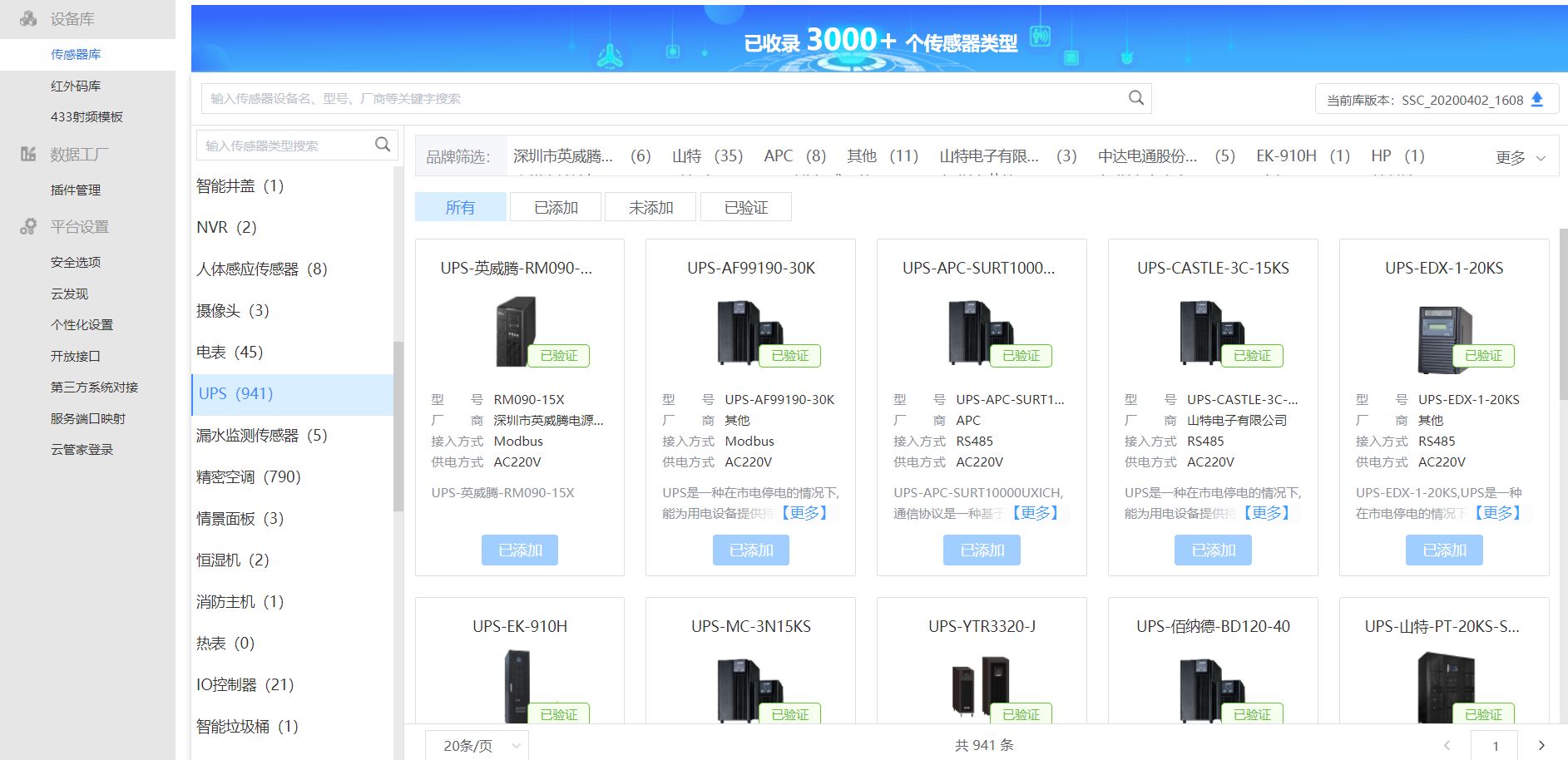Click the search magnifier icon in main search bar
Viewport: 1568px width, 760px height.
[1135, 98]
